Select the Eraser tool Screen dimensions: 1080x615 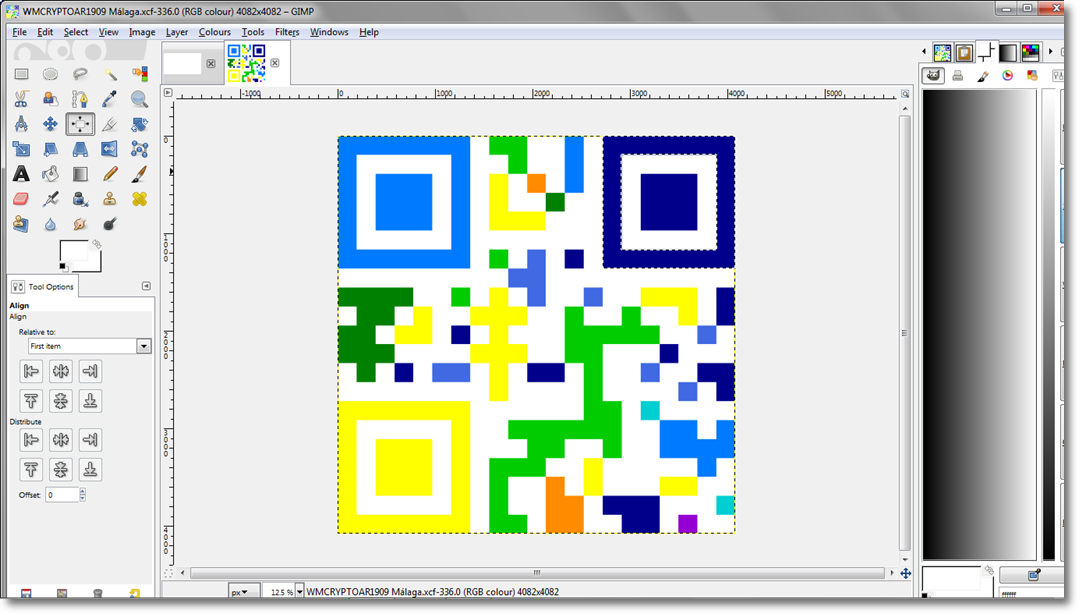[x=21, y=199]
